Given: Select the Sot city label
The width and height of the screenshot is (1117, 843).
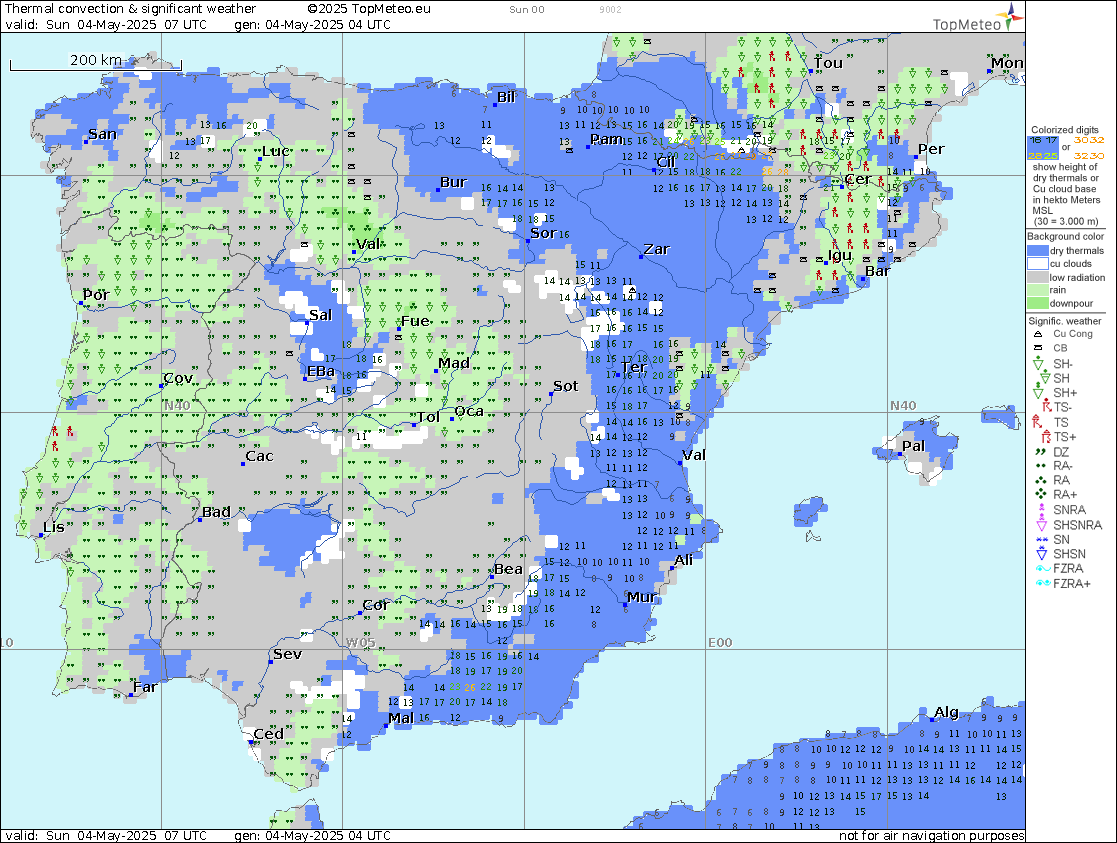Looking at the screenshot, I should (x=566, y=386).
